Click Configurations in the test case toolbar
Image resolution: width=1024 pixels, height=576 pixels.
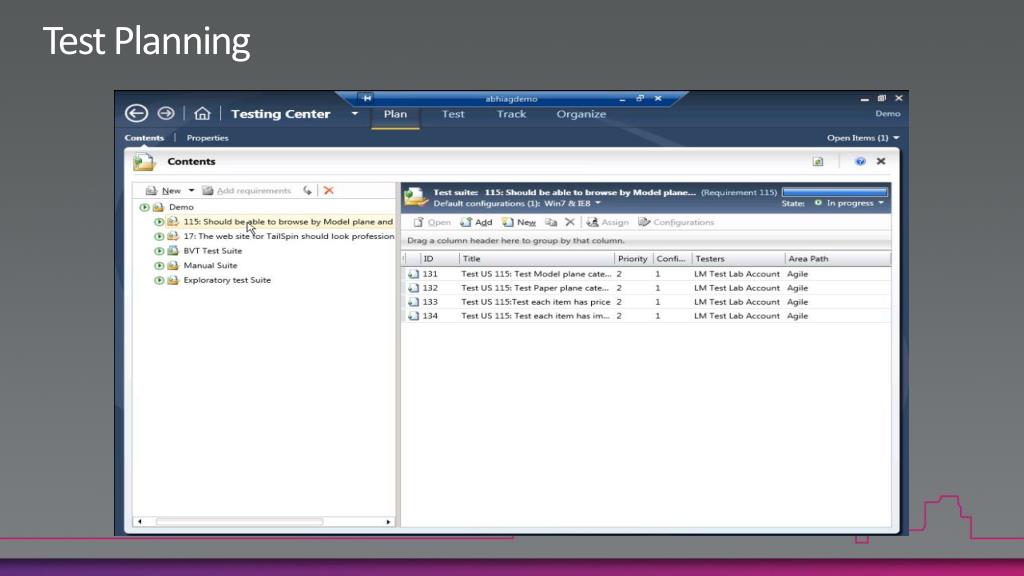pyautogui.click(x=676, y=223)
